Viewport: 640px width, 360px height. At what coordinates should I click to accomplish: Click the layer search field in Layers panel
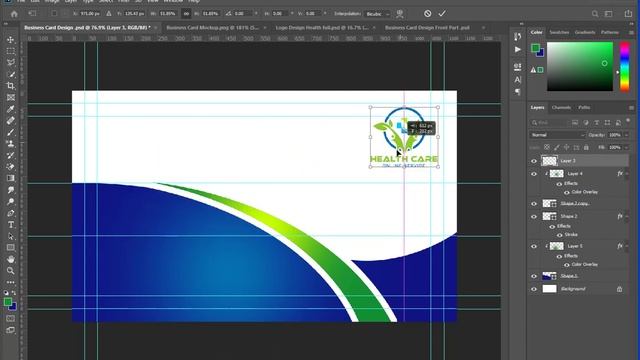tap(550, 122)
